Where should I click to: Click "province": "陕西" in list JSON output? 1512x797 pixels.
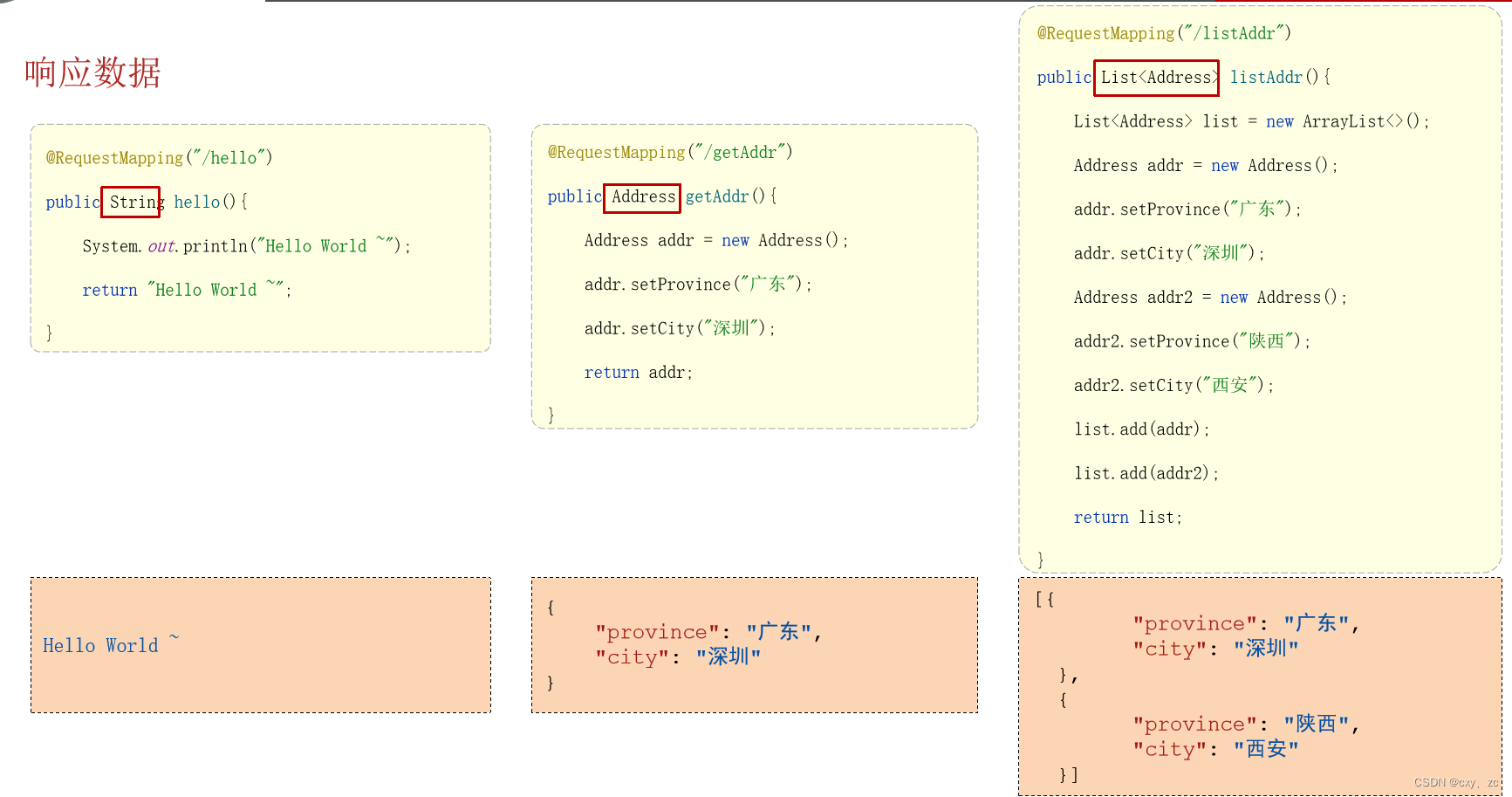click(1246, 724)
